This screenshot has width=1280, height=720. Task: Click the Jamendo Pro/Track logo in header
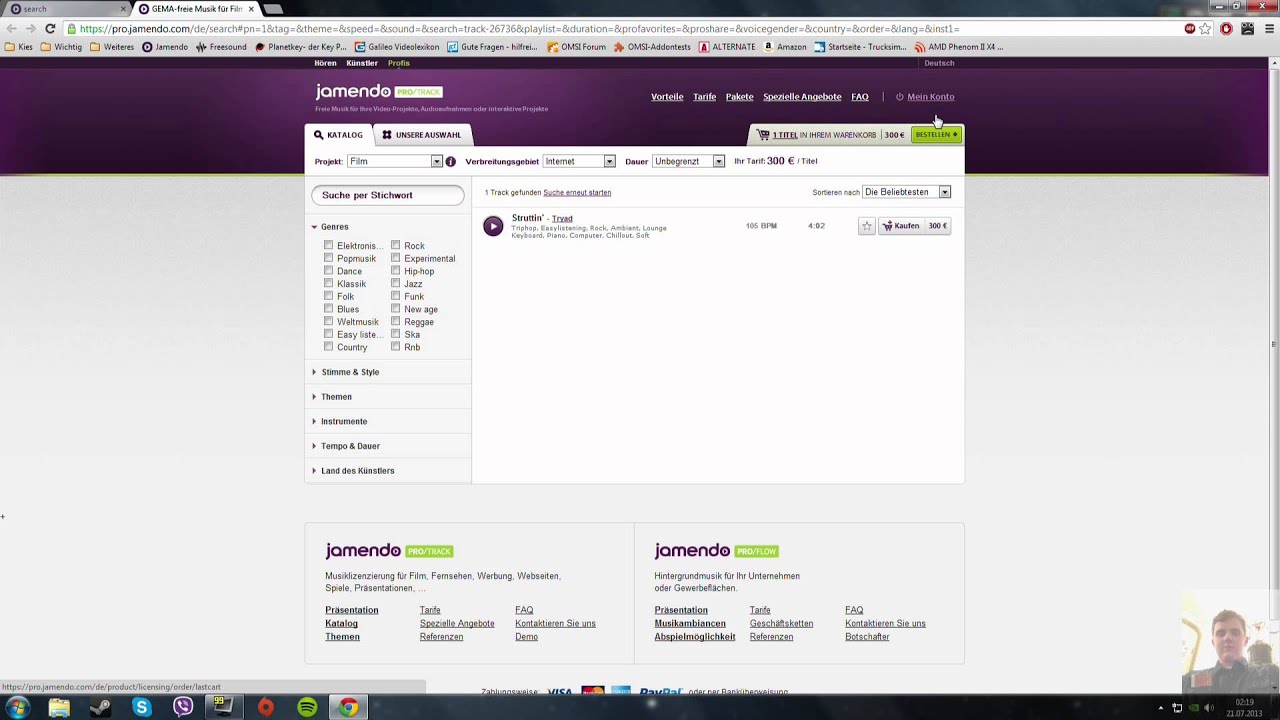(379, 92)
